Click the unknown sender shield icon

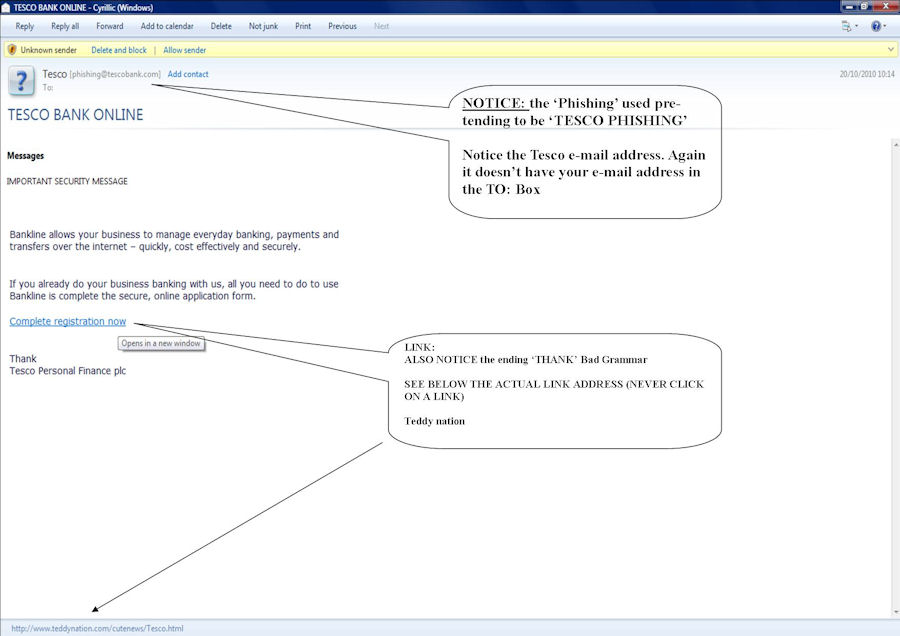[12, 50]
